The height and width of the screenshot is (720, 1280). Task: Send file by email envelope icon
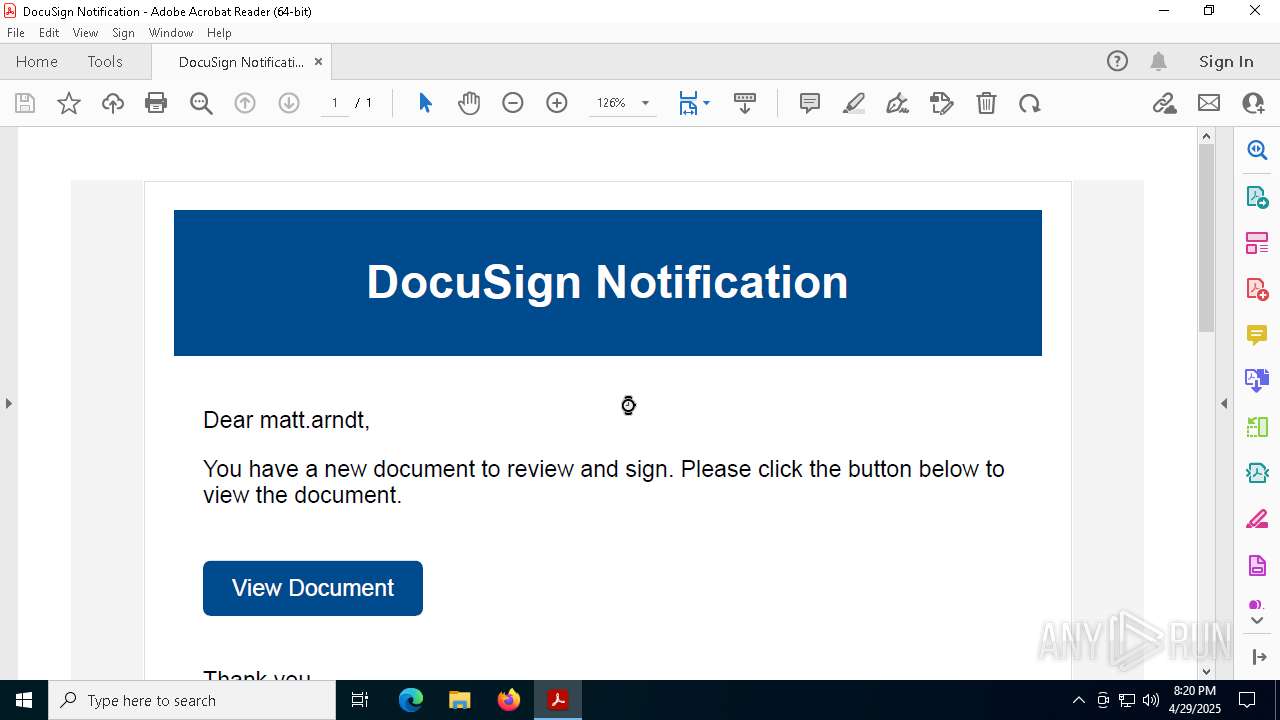pos(1209,103)
